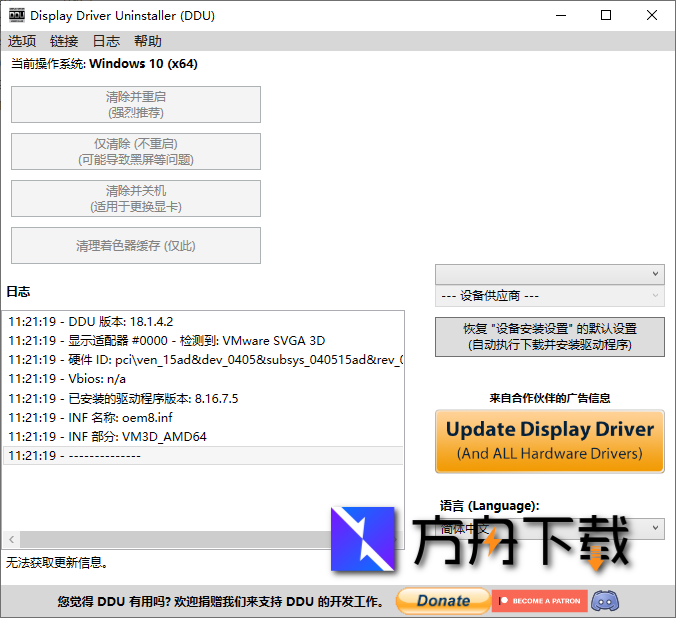This screenshot has height=618, width=676.
Task: Open the 选项 menu
Action: (22, 41)
